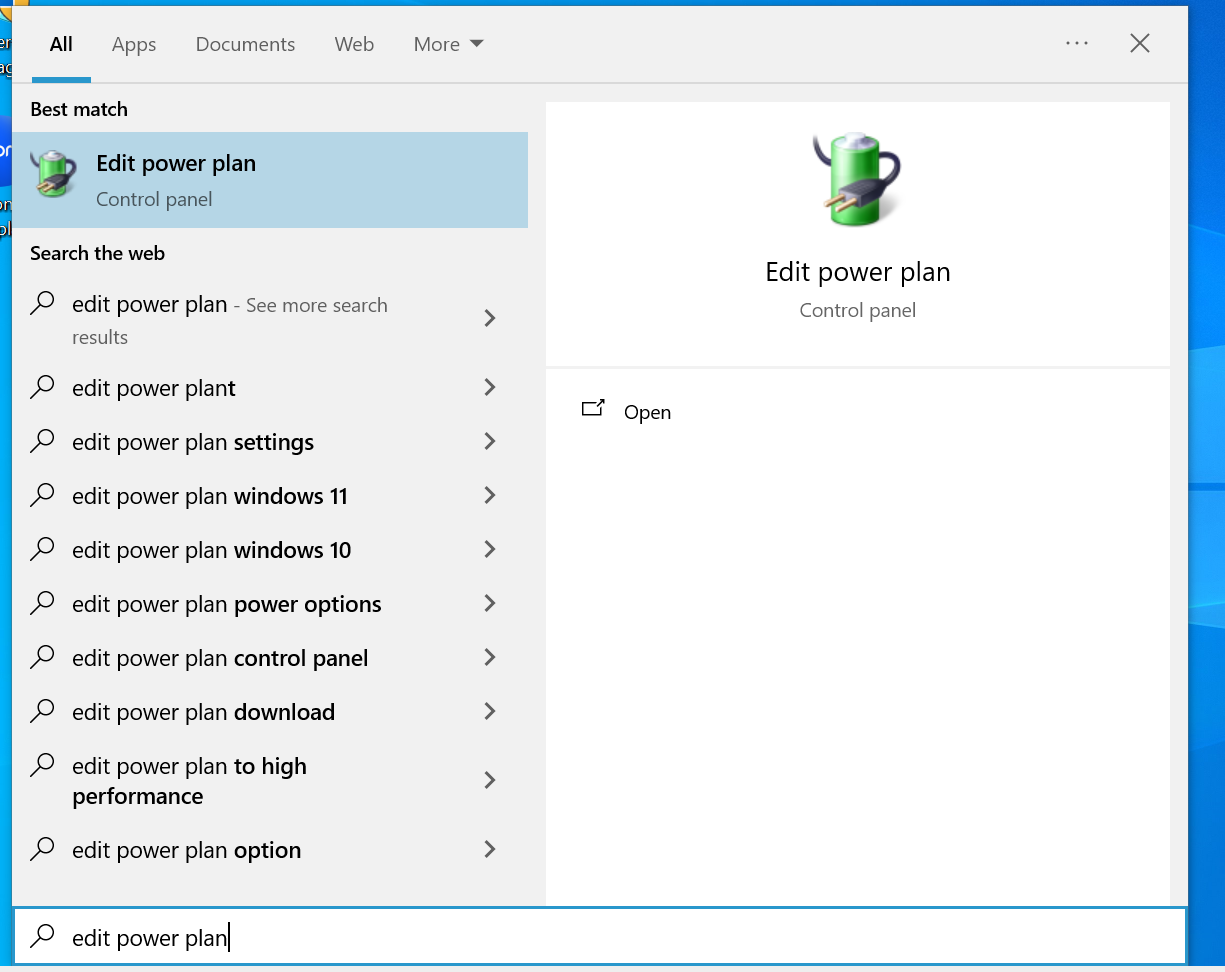Expand arrow for 'edit power plan windows 11'
The width and height of the screenshot is (1225, 972).
(x=489, y=495)
